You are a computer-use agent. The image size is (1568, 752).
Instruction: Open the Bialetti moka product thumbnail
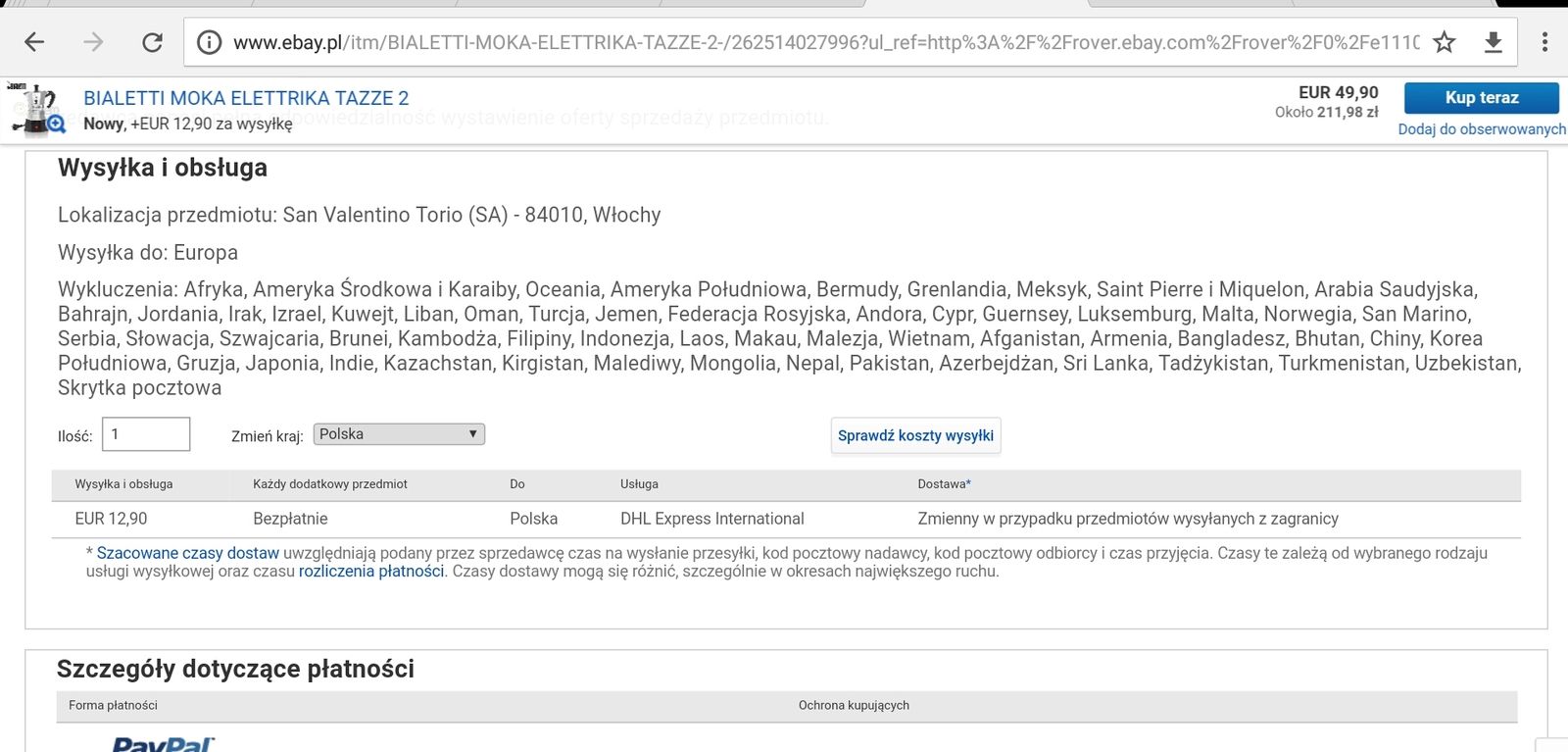(38, 109)
